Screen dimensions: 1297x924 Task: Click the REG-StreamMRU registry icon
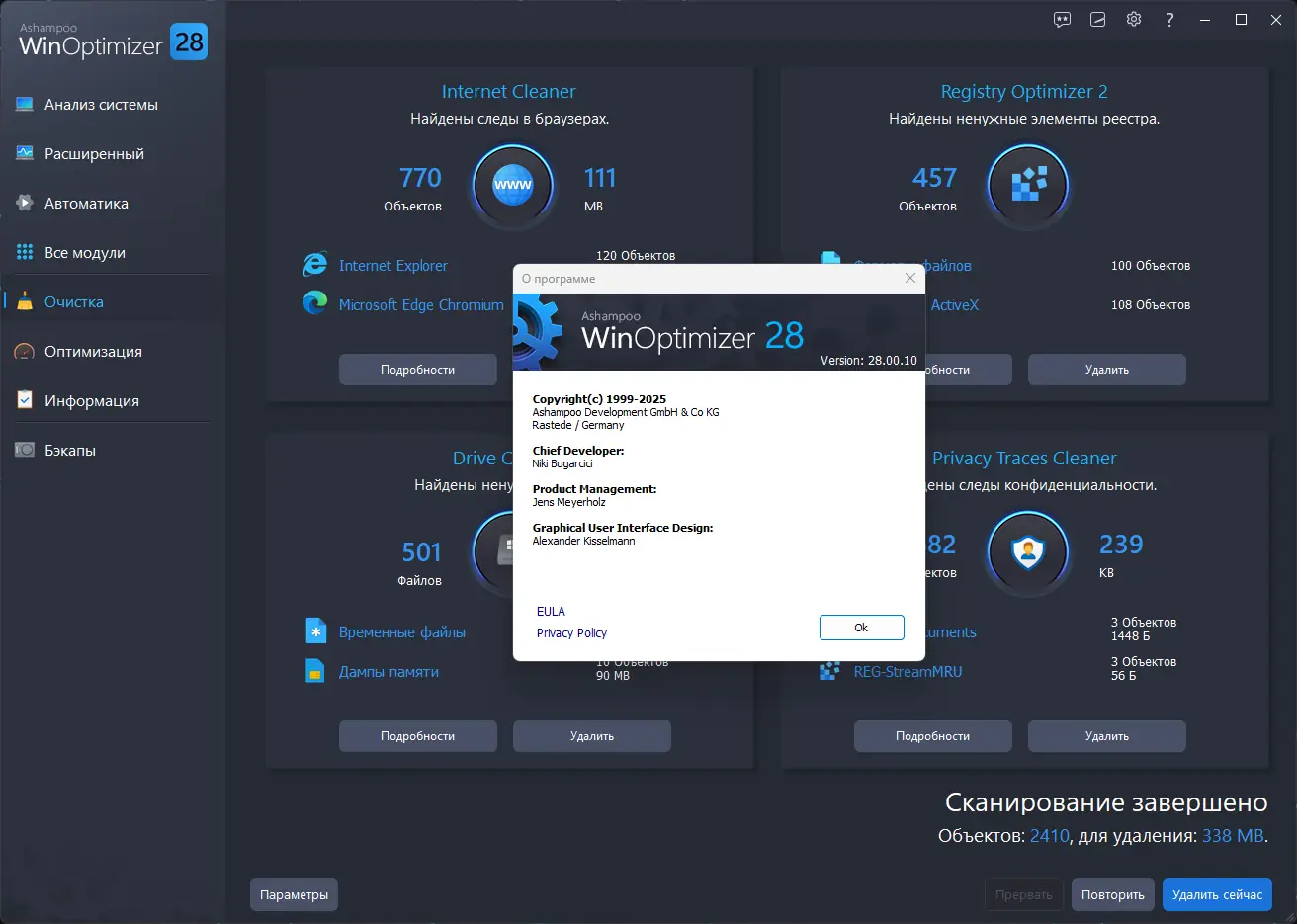[829, 672]
